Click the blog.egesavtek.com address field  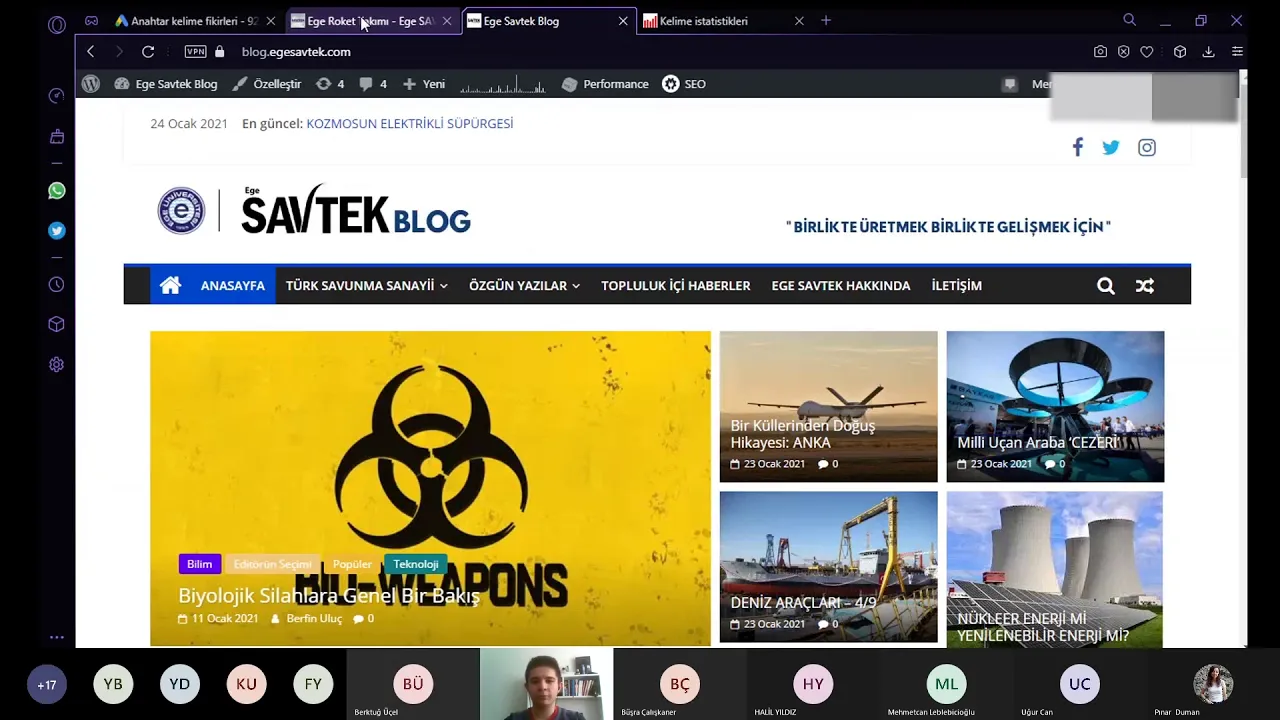pyautogui.click(x=296, y=52)
